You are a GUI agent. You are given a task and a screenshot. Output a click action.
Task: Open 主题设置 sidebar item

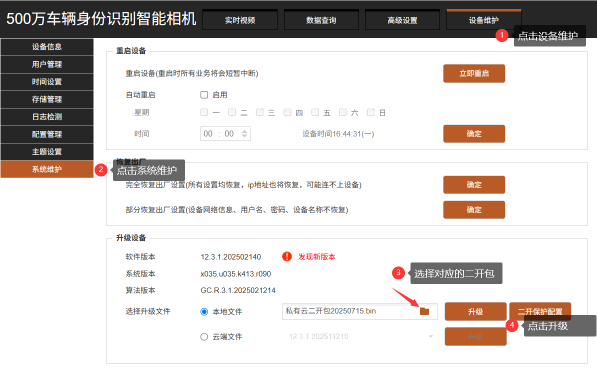pos(47,152)
